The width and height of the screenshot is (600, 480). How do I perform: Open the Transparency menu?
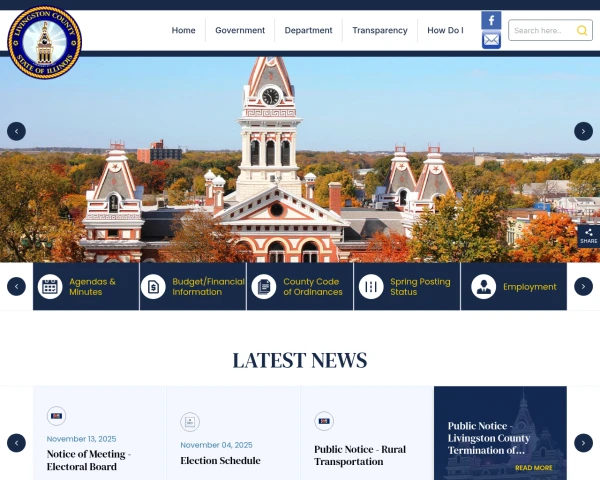pos(380,30)
